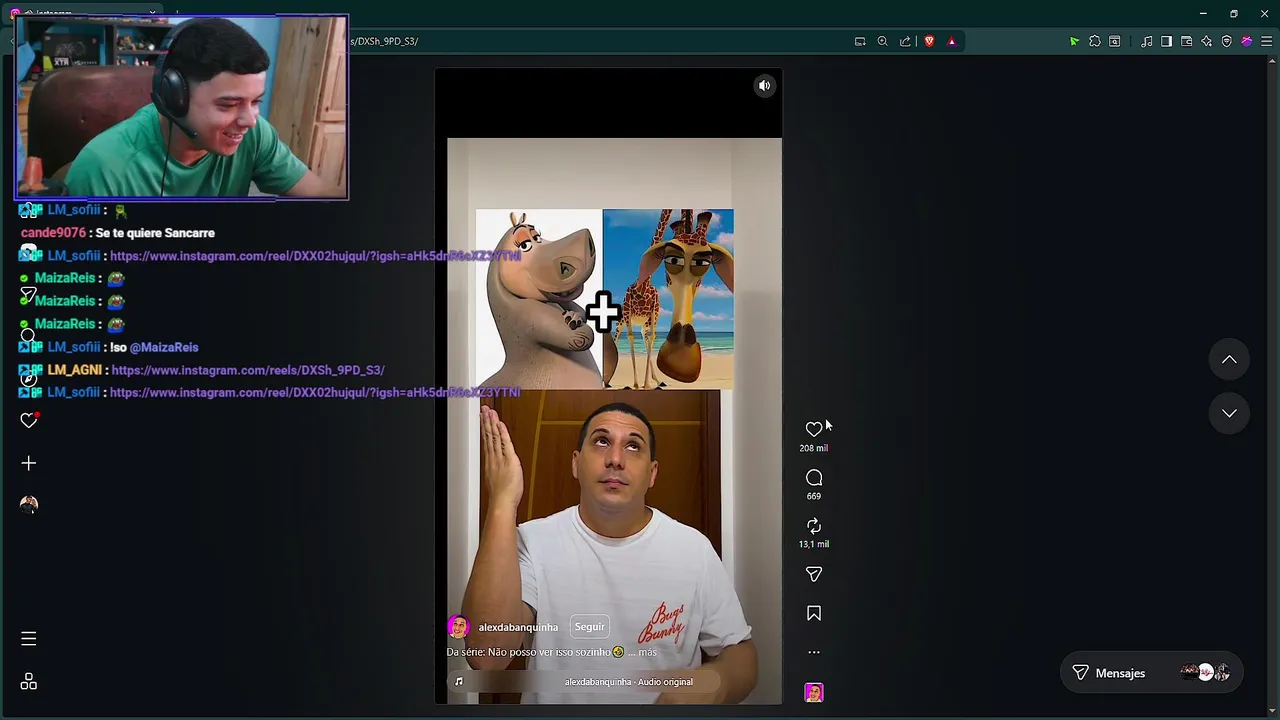The image size is (1280, 720).
Task: Open the Brave VPN shield icon
Action: point(1227,41)
